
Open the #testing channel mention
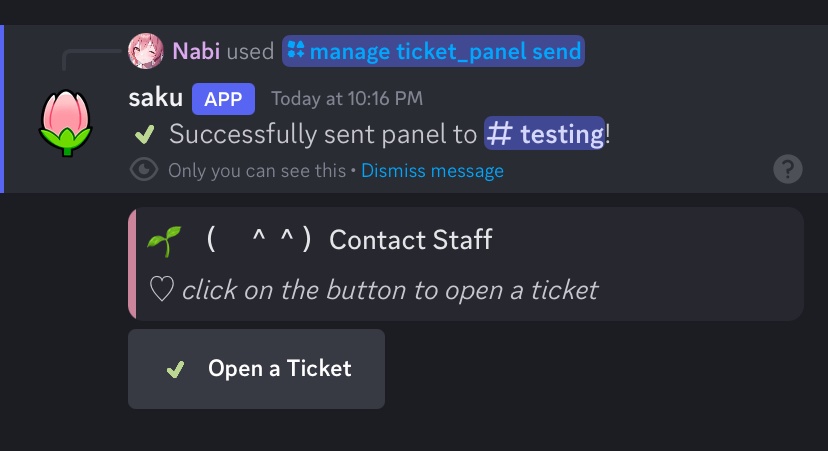[x=545, y=134]
